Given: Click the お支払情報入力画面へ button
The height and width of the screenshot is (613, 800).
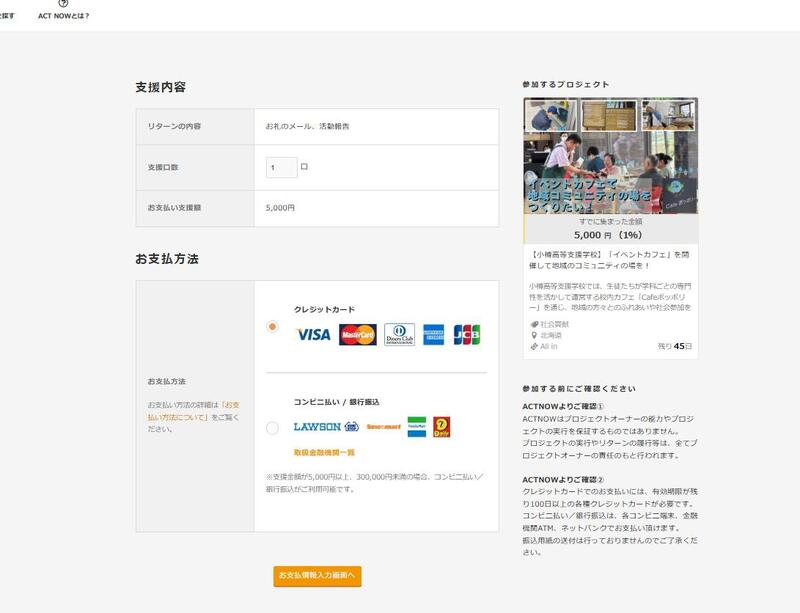Looking at the screenshot, I should tap(317, 576).
